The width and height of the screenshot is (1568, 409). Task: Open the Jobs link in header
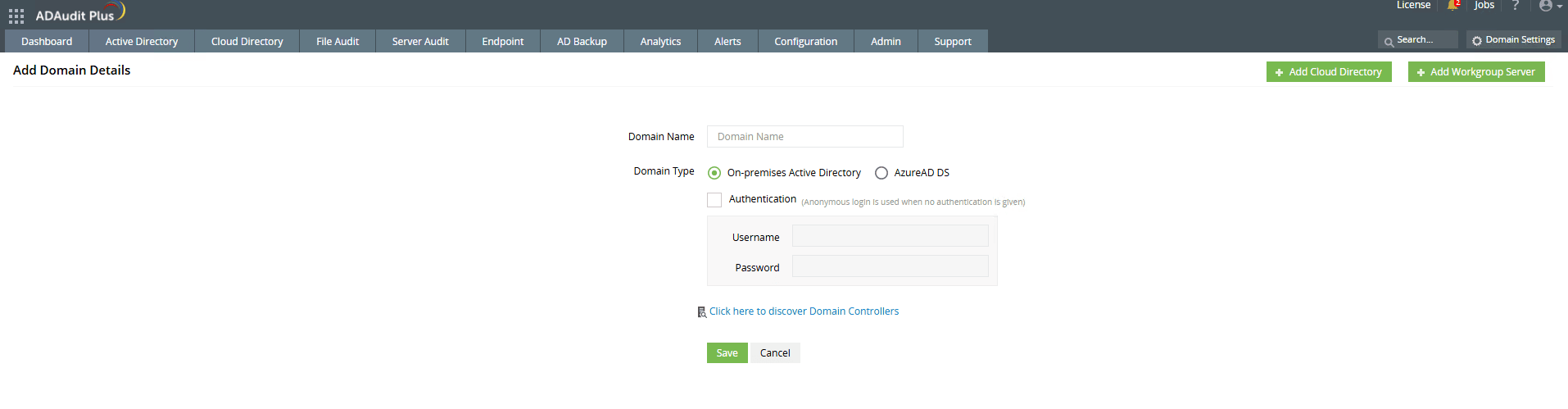click(x=1484, y=6)
